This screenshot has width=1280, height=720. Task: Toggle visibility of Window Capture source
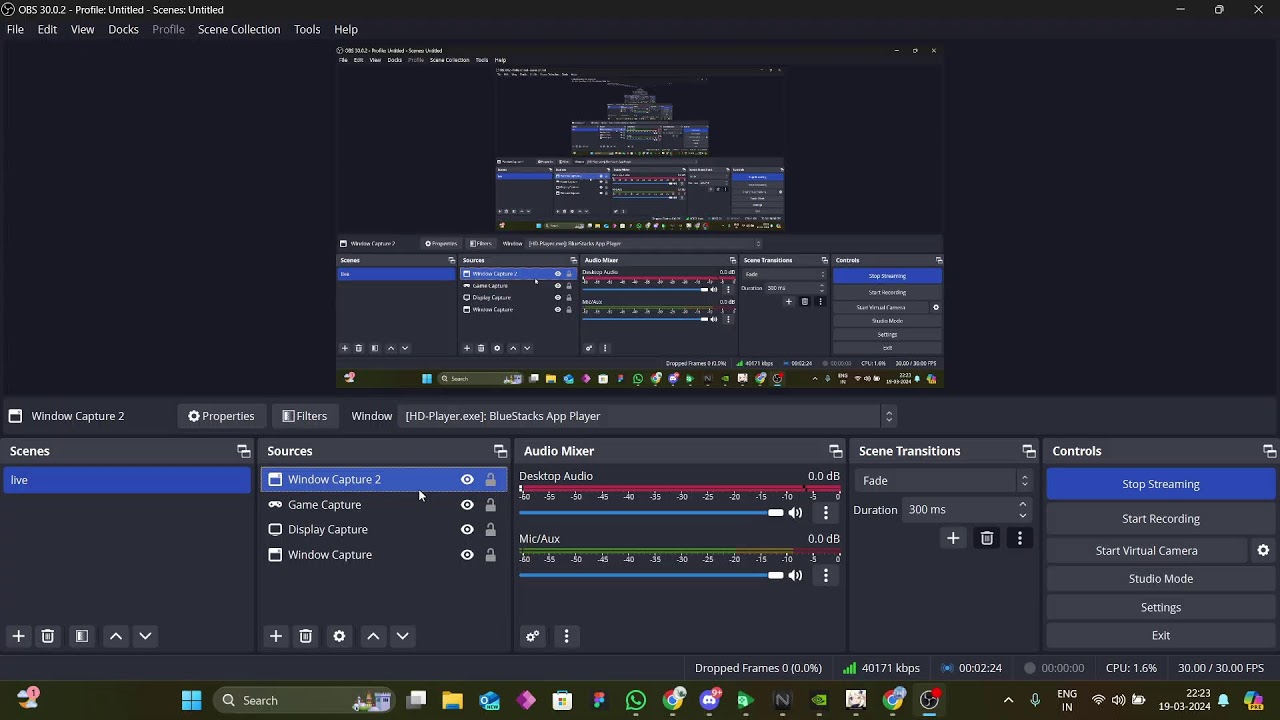(x=467, y=555)
